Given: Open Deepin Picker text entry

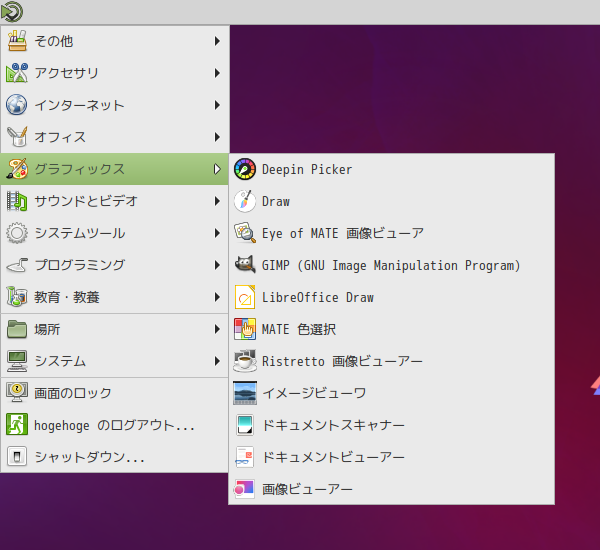Looking at the screenshot, I should 307,170.
